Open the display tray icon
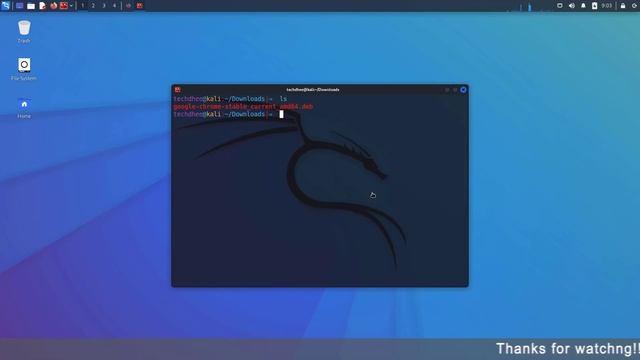This screenshot has height=360, width=640. tap(560, 6)
